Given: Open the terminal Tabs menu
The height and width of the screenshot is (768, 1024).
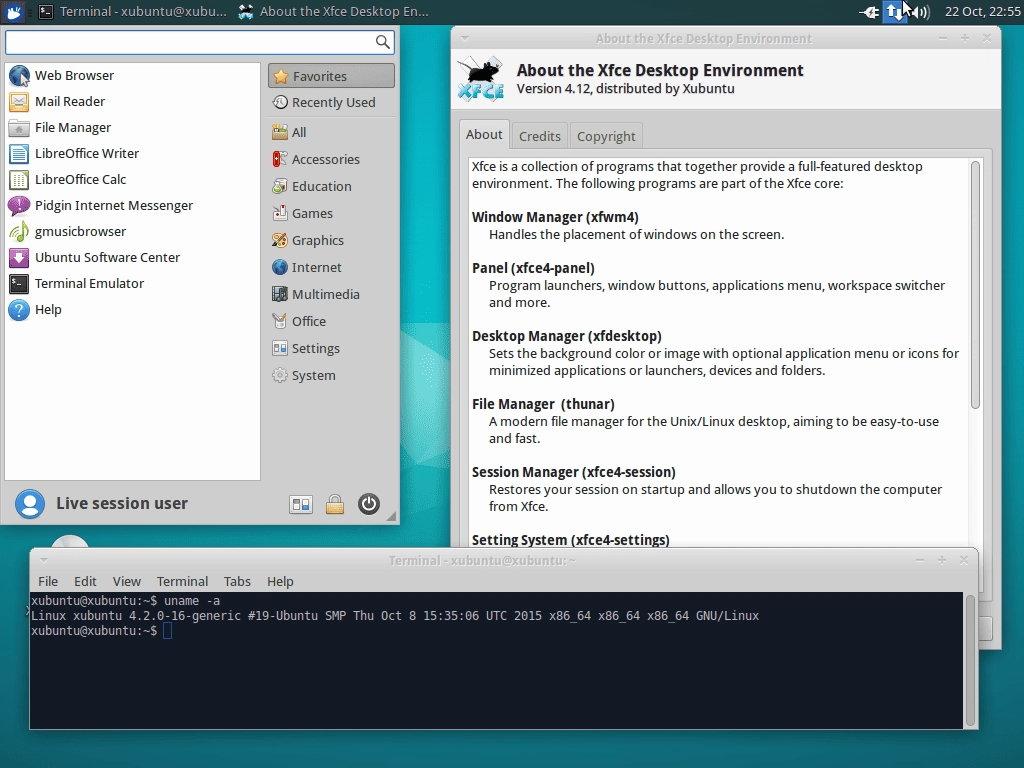Looking at the screenshot, I should coord(237,582).
